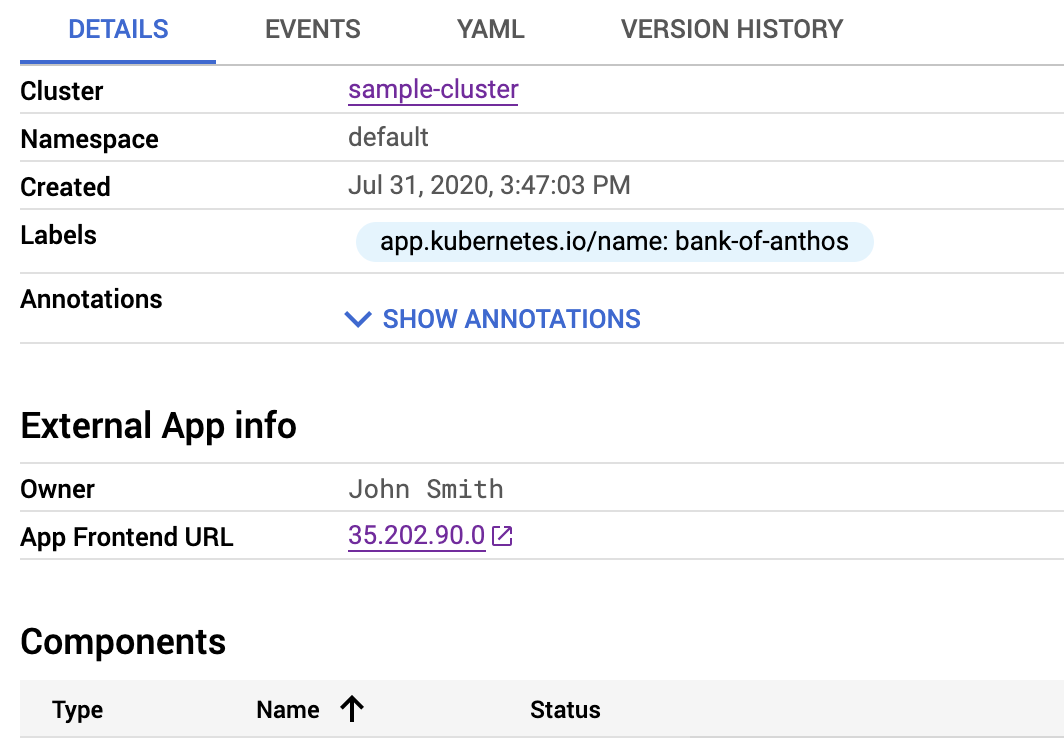The height and width of the screenshot is (738, 1064).
Task: Visit the App Frontend URL 35.202.90.0
Action: [416, 535]
